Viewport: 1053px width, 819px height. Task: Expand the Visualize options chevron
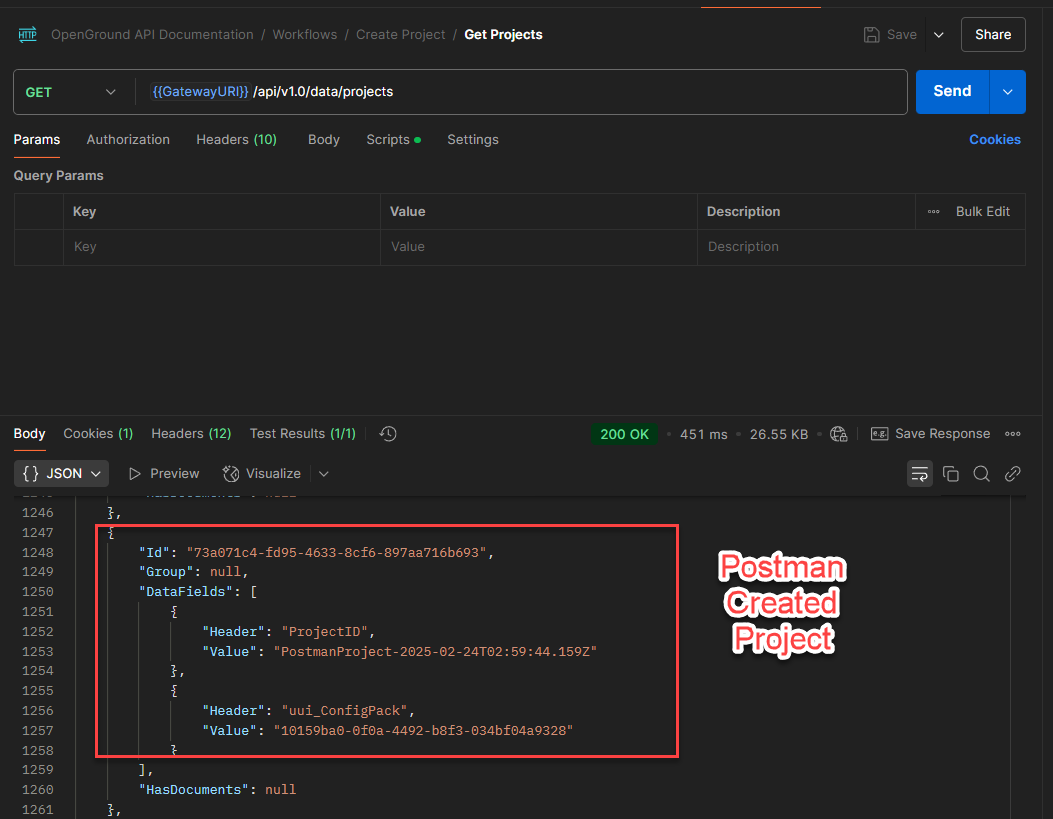point(324,474)
